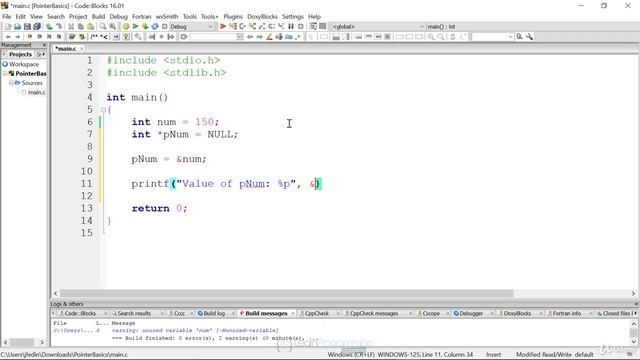Open the Debug build target dropdown

pos(192,27)
